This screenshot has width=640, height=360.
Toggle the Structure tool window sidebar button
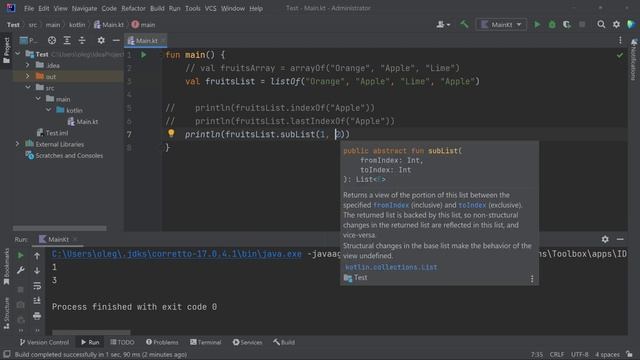6,313
